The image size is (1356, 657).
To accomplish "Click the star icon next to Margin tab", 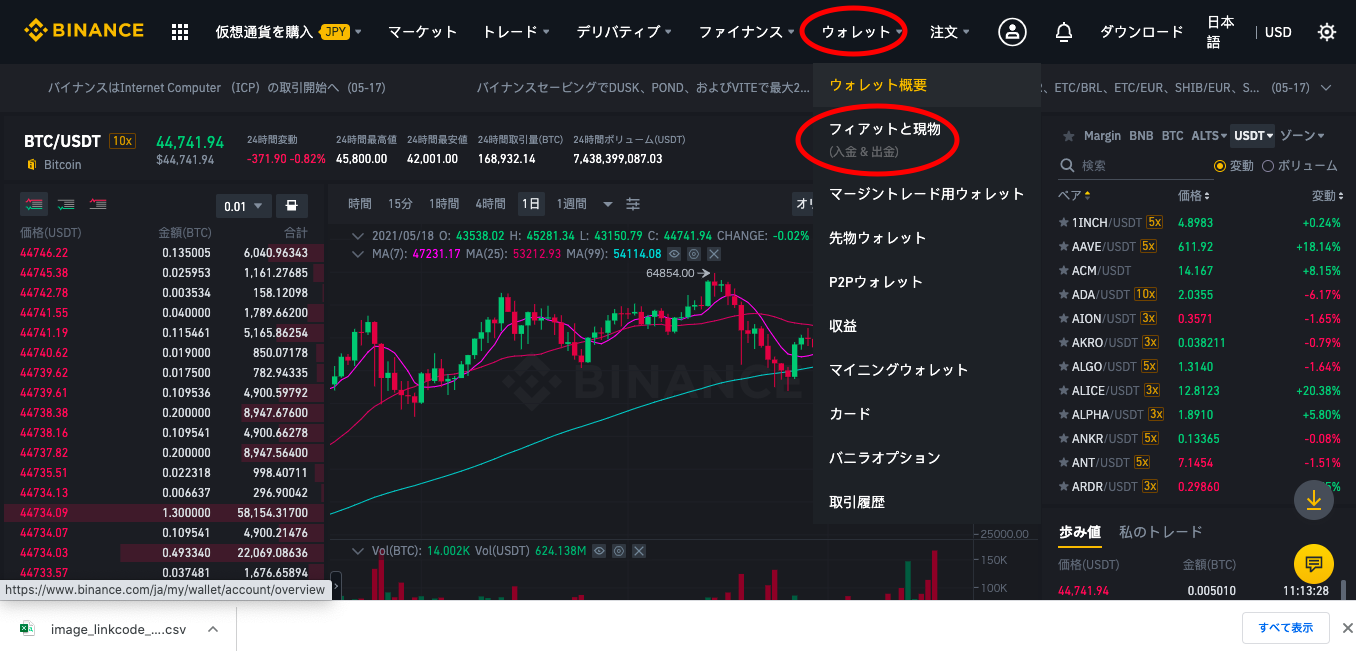I will 1066,138.
